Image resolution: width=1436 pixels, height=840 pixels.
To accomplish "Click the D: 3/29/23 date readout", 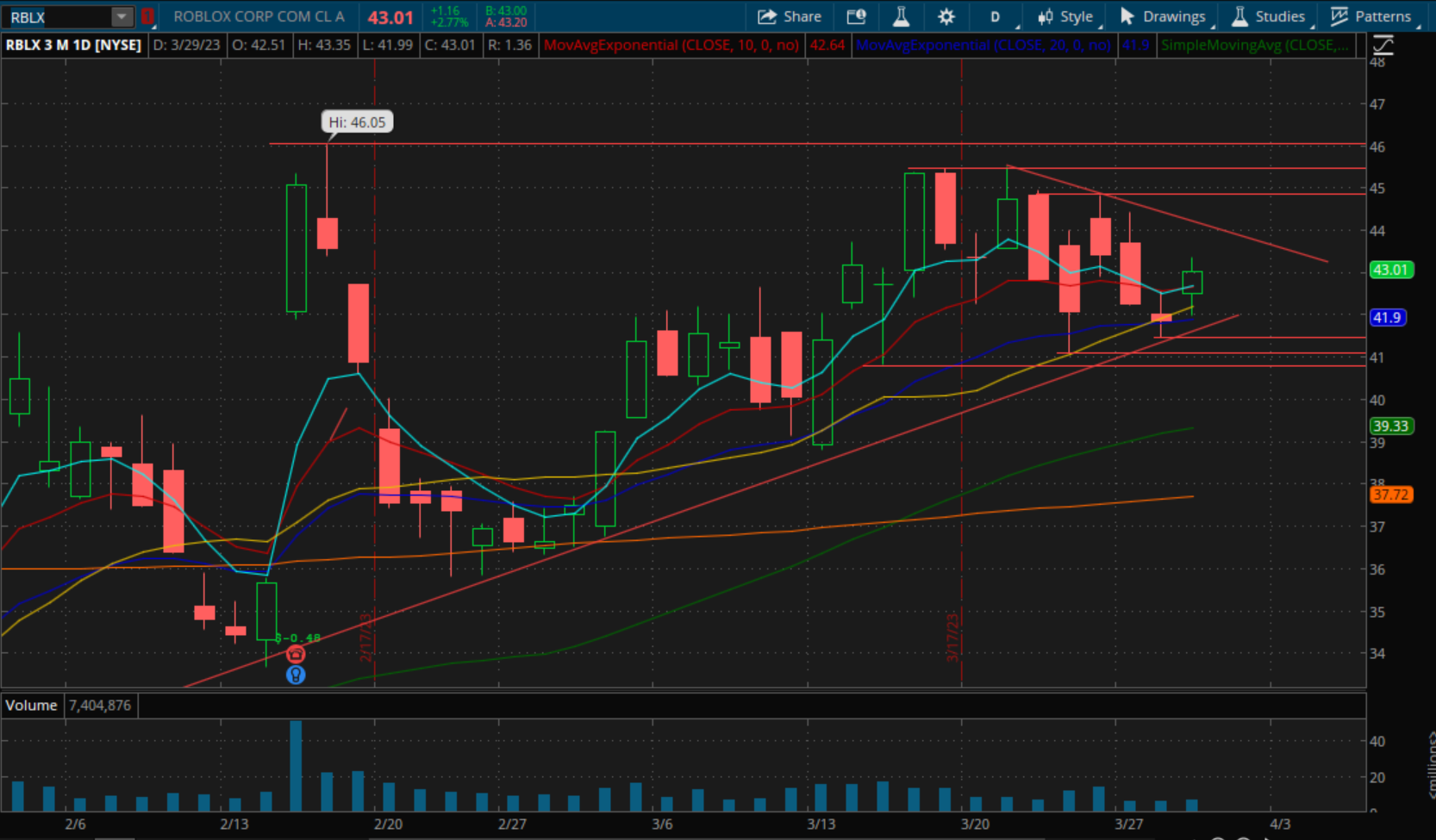I will point(187,45).
